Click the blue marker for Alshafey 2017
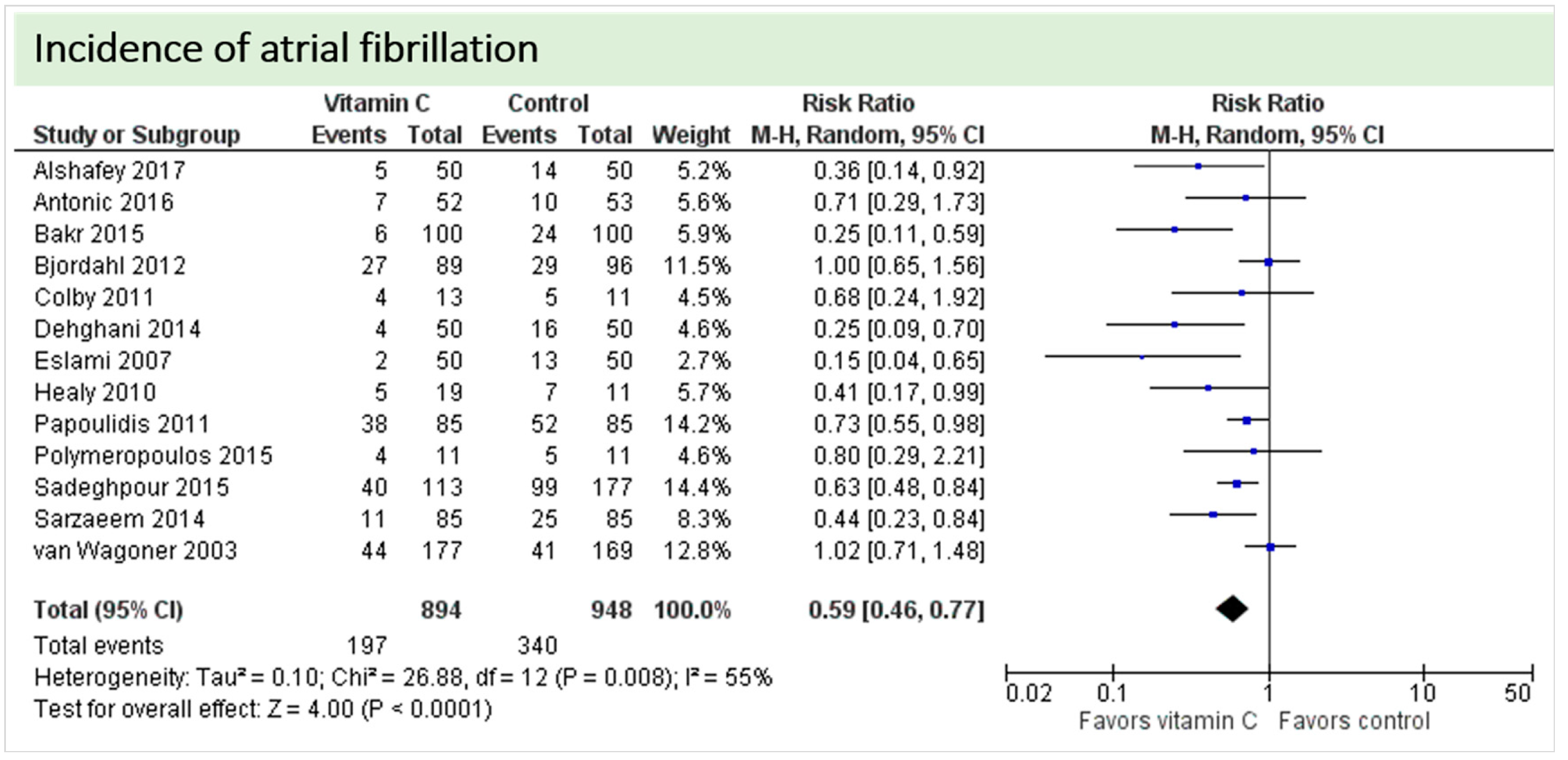Viewport: 1568px width, 760px height. pos(1198,166)
